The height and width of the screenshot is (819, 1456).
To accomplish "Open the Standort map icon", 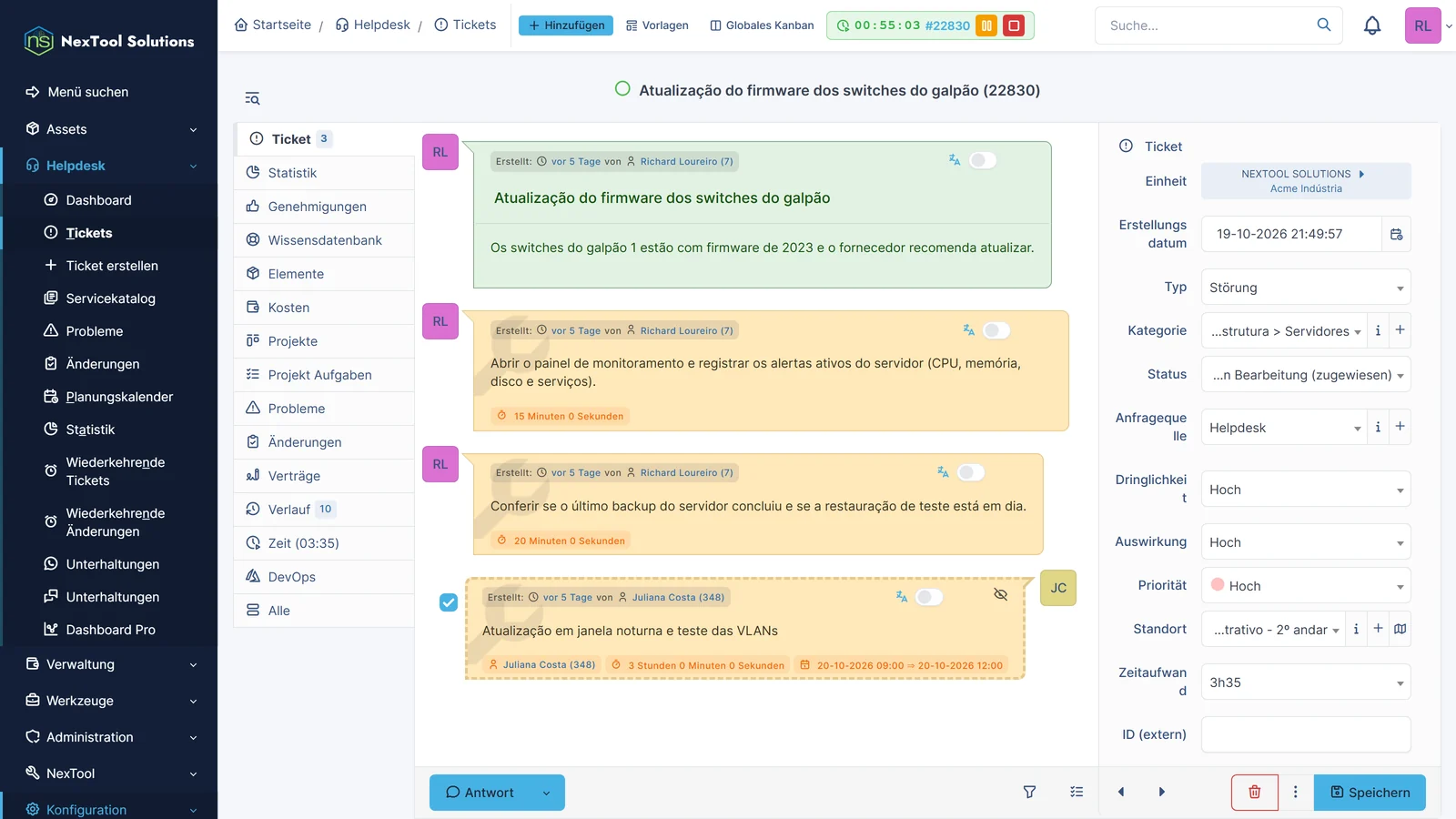I will click(1400, 629).
